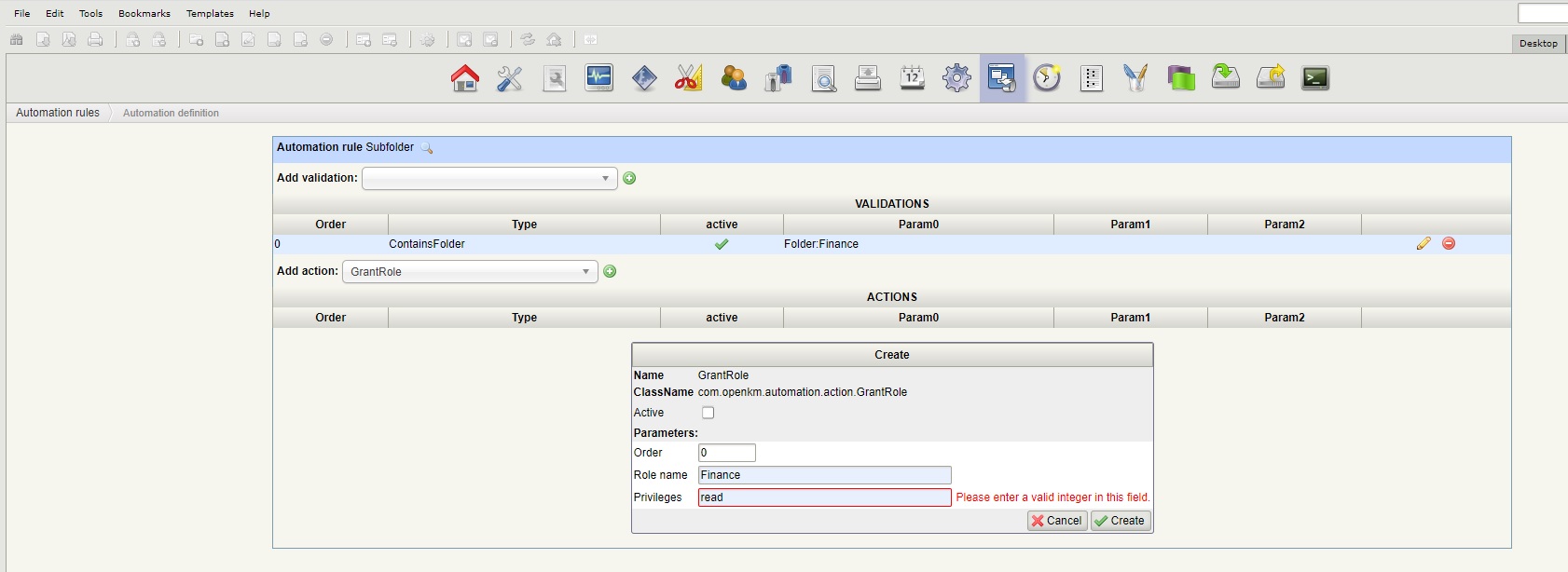Open the Bookmarks menu

[x=144, y=13]
